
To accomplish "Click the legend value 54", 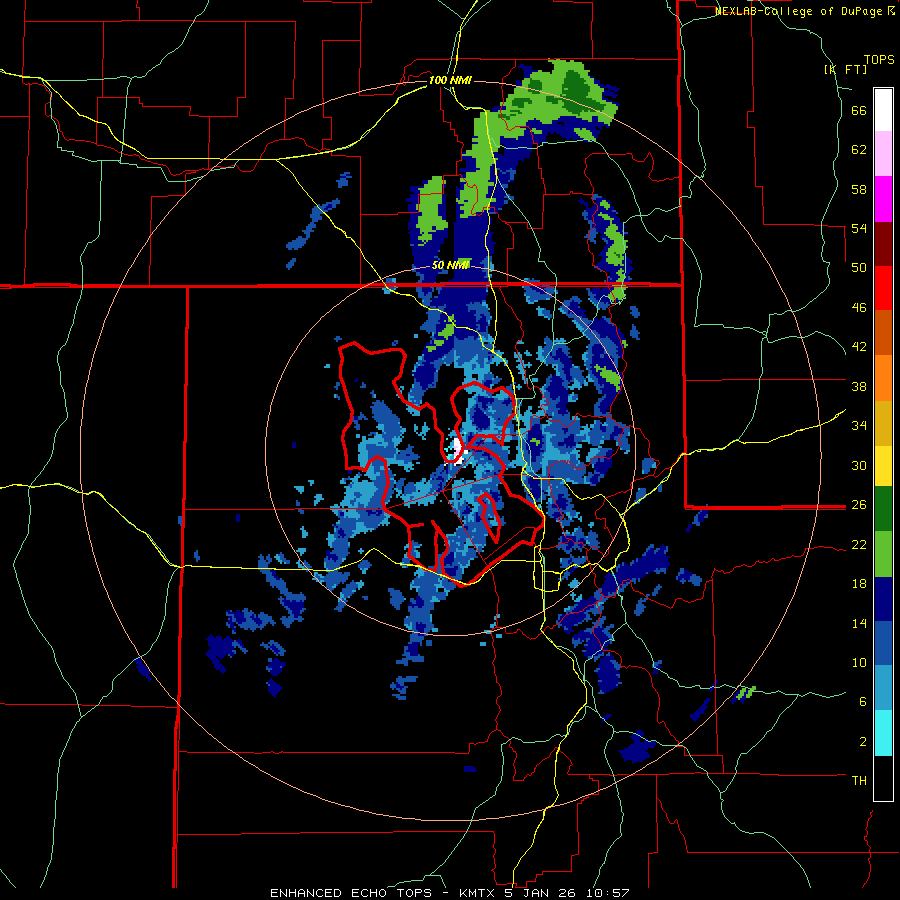I will pos(859,228).
